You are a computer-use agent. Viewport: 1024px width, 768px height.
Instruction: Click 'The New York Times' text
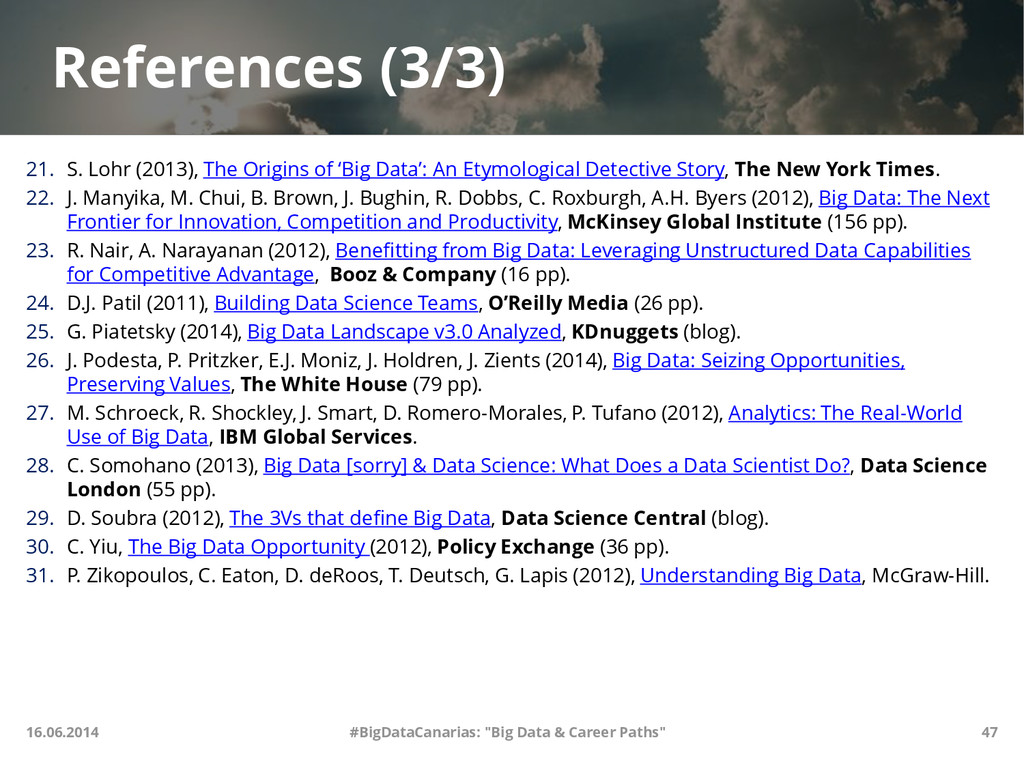pos(835,169)
